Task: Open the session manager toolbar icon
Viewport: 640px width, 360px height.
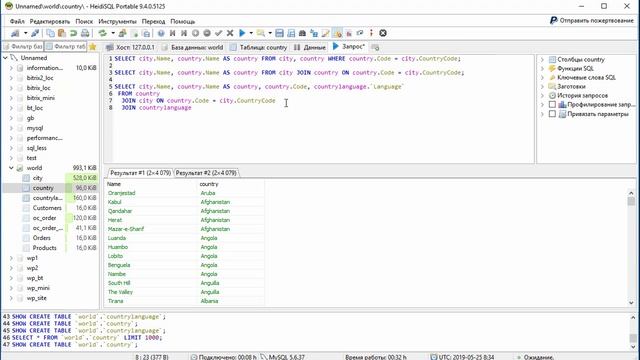Action: pyautogui.click(x=15, y=33)
